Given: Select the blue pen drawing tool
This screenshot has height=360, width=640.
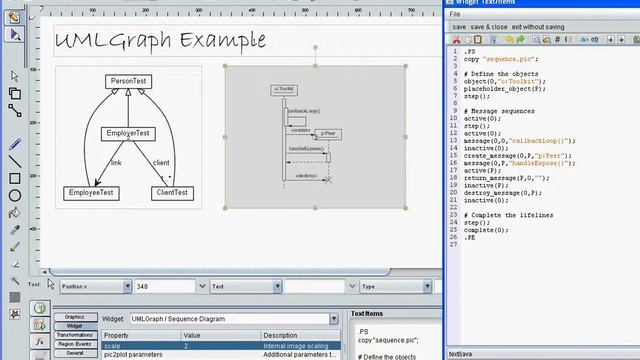Looking at the screenshot, I should click(15, 144).
